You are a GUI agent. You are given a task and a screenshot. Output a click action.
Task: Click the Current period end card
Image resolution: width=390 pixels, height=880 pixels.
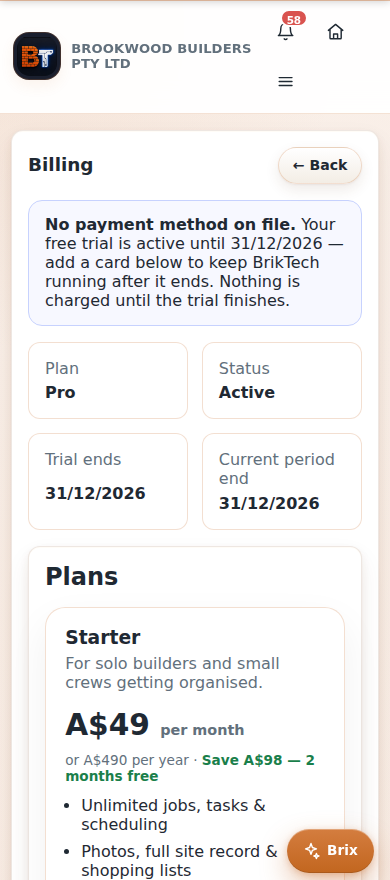click(282, 482)
